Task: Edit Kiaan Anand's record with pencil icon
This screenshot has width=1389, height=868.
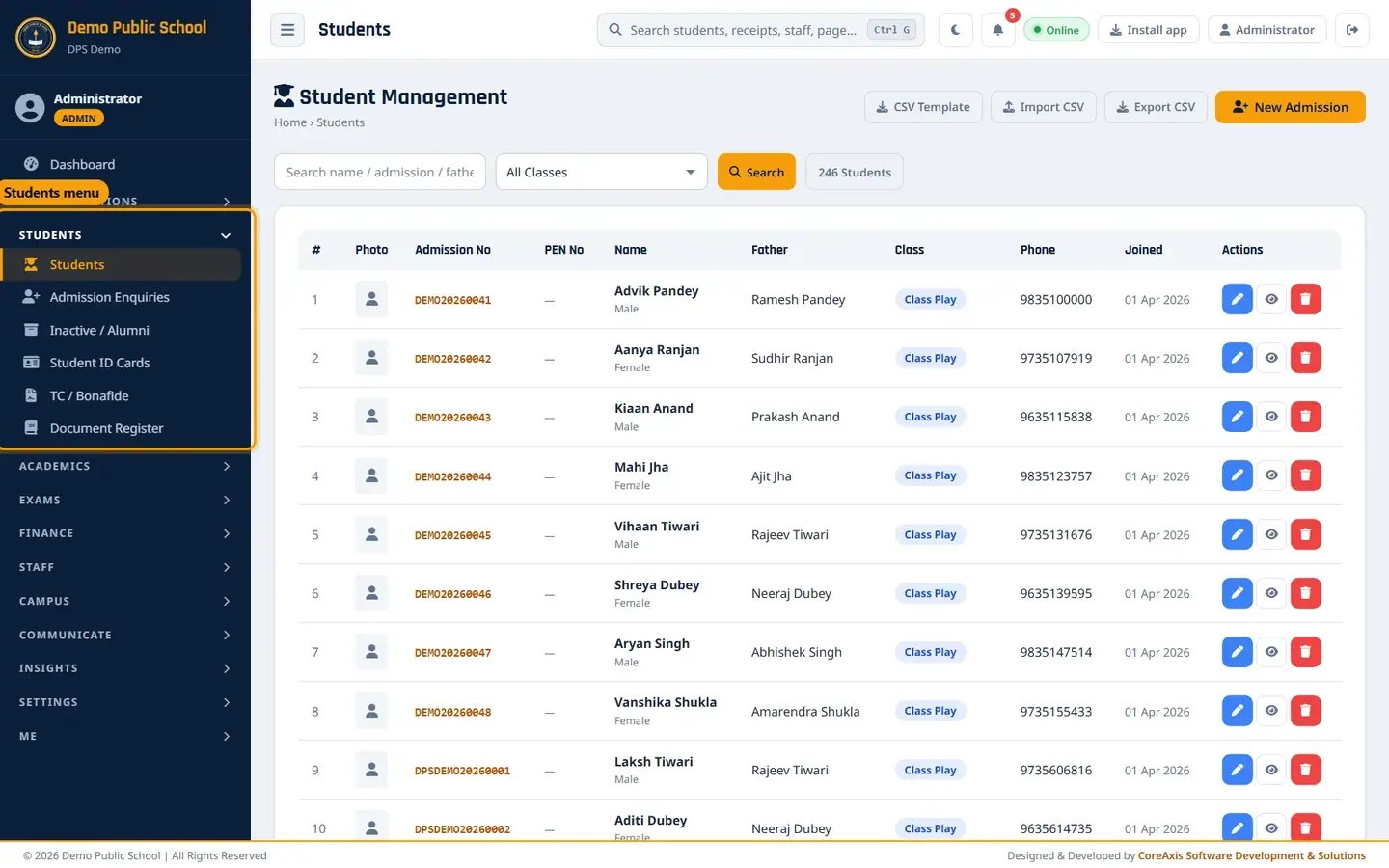Action: 1237,417
